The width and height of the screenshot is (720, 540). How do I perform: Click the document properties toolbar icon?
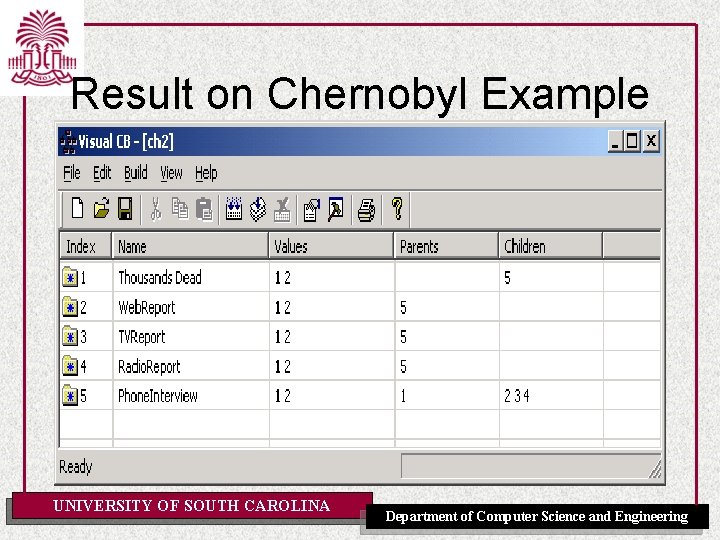312,210
